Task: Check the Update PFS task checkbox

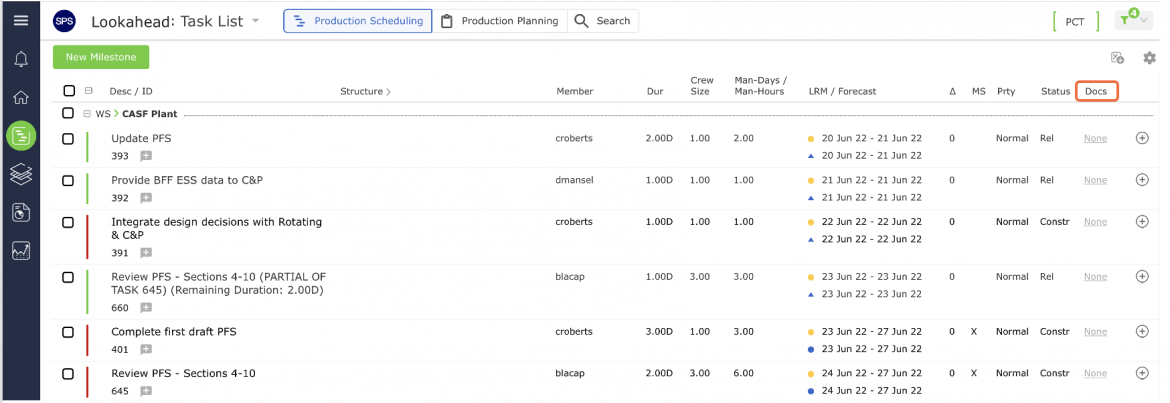Action: click(68, 139)
